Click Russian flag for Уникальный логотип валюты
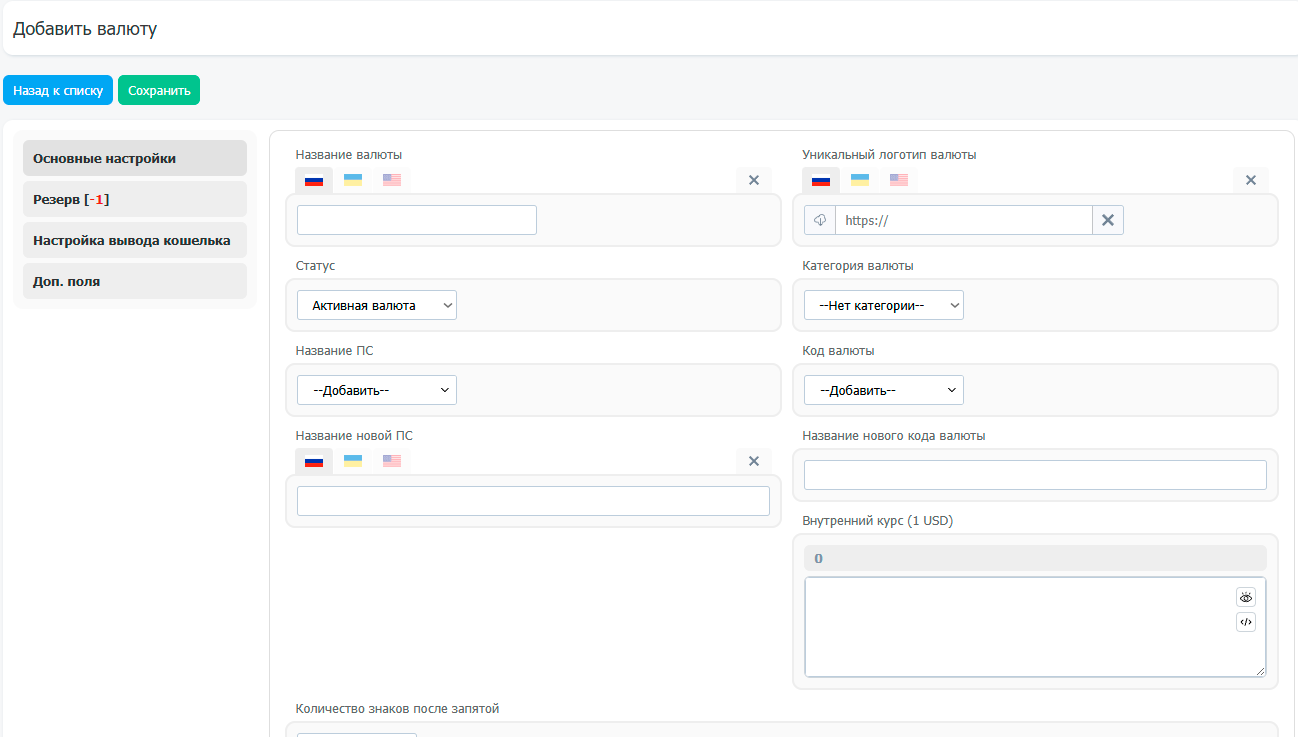The height and width of the screenshot is (737, 1298). tap(821, 180)
